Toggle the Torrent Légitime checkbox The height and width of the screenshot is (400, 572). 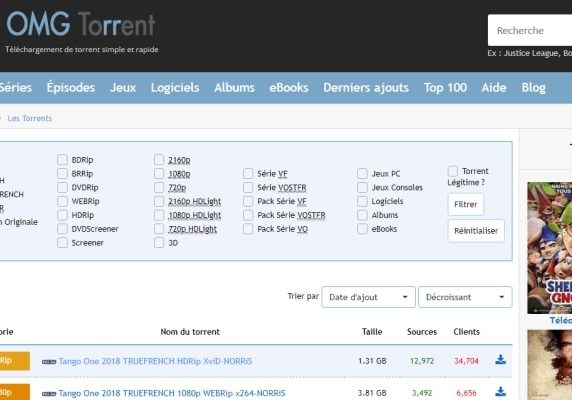click(x=453, y=171)
